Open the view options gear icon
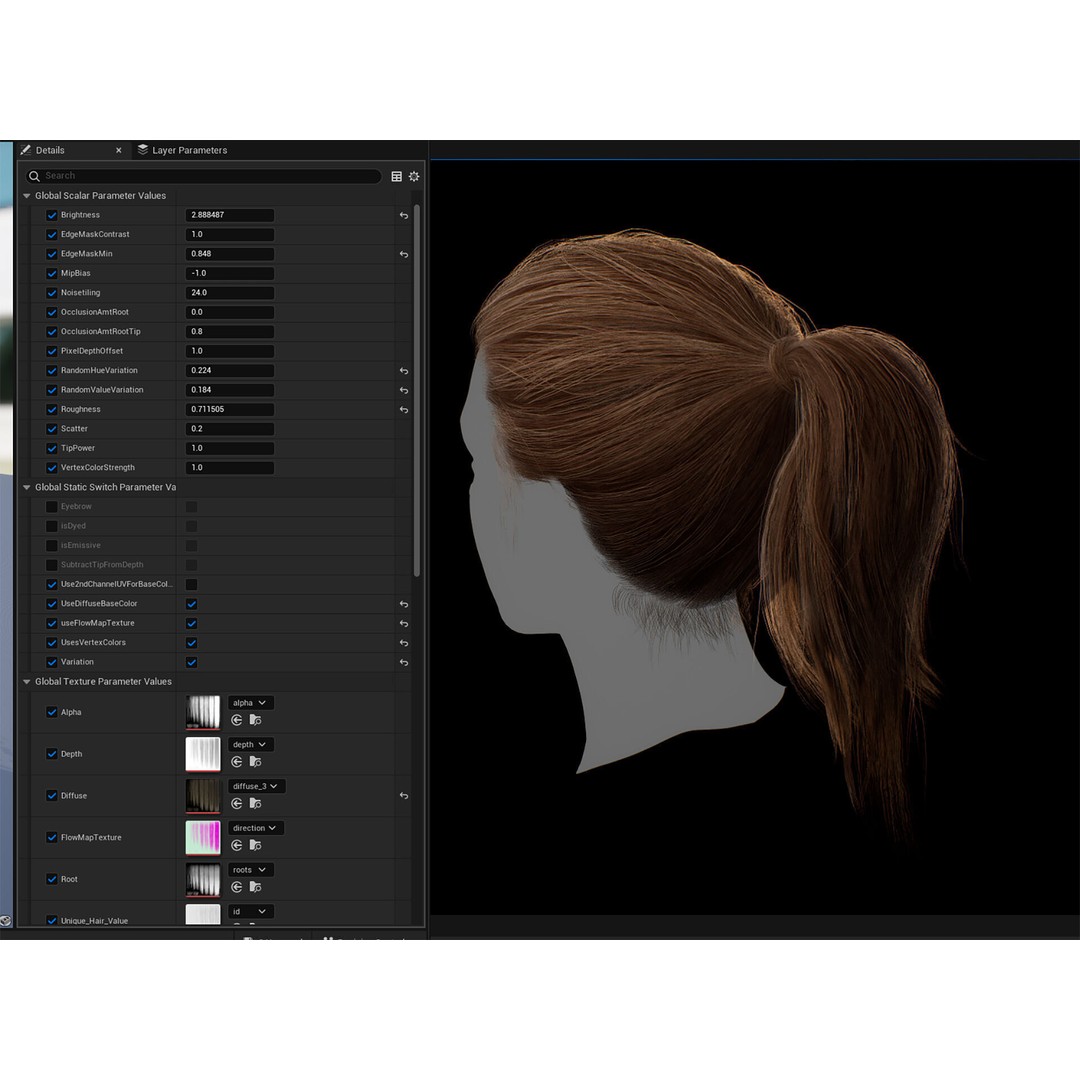This screenshot has width=1080, height=1080. tap(414, 176)
